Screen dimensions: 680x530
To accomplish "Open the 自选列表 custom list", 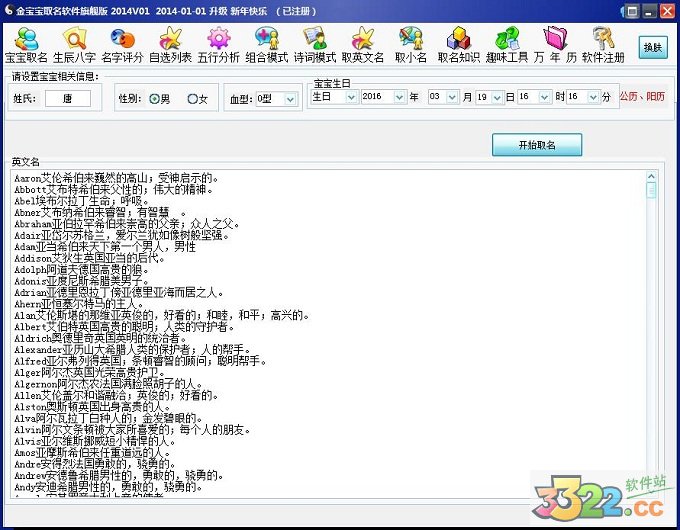I will (x=170, y=45).
